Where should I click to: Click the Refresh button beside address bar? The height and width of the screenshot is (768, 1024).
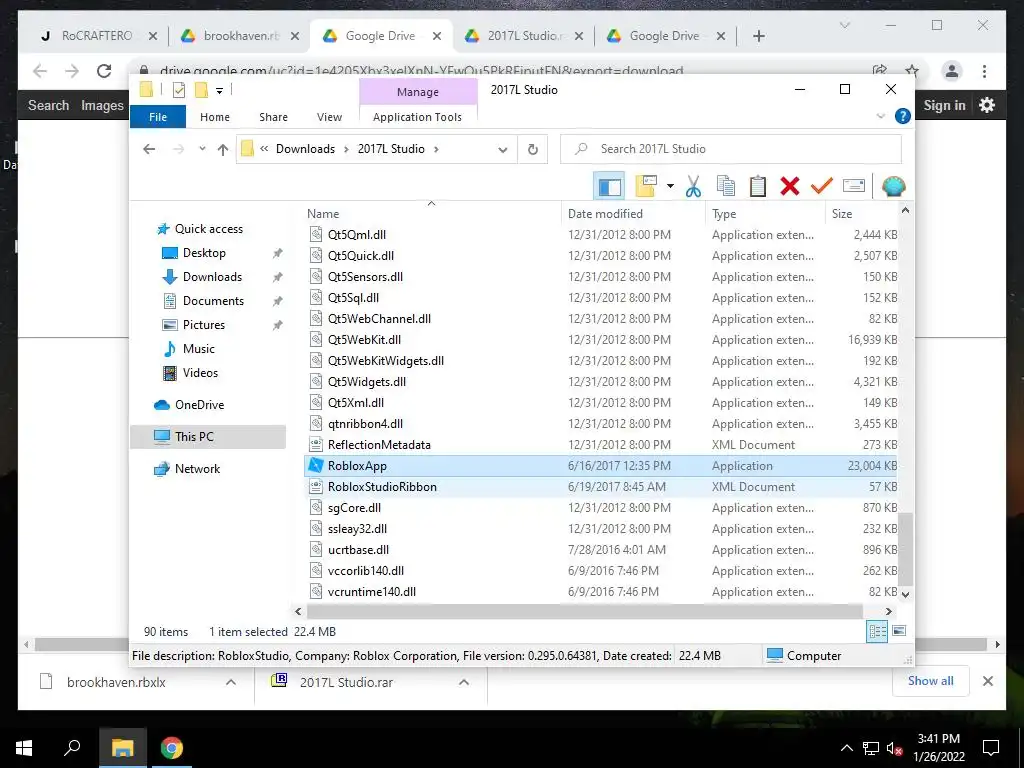533,150
